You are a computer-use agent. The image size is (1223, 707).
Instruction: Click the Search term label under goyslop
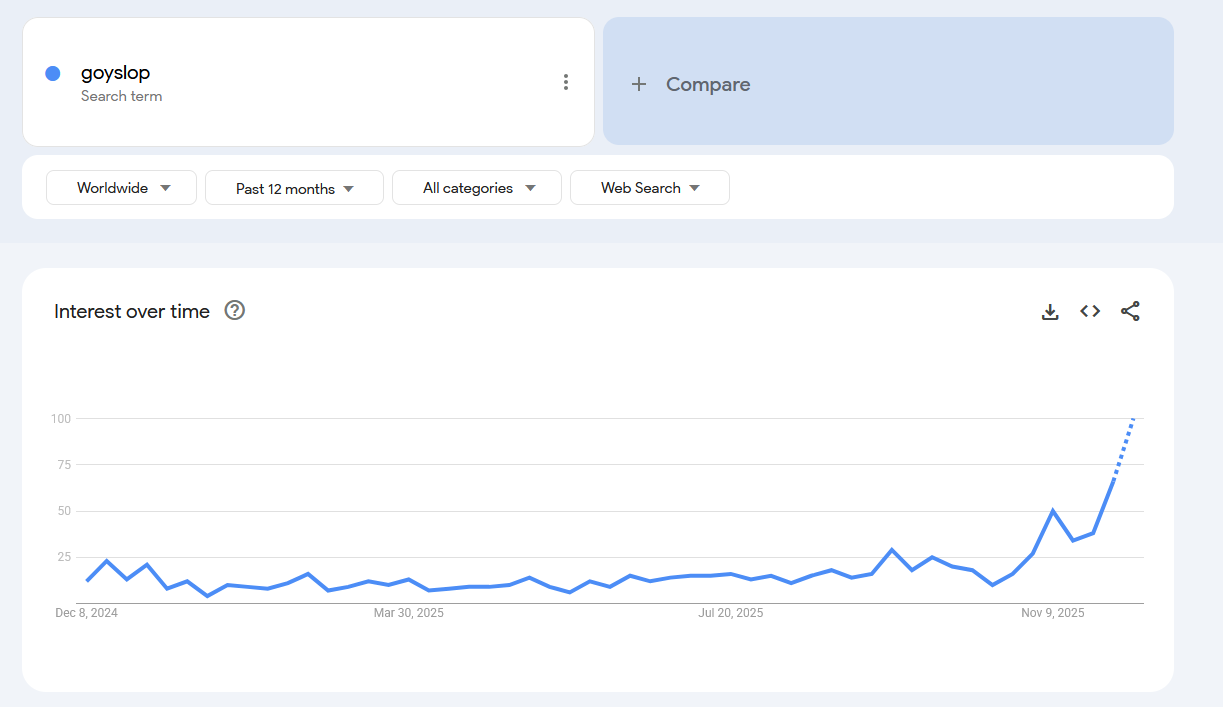click(x=121, y=96)
